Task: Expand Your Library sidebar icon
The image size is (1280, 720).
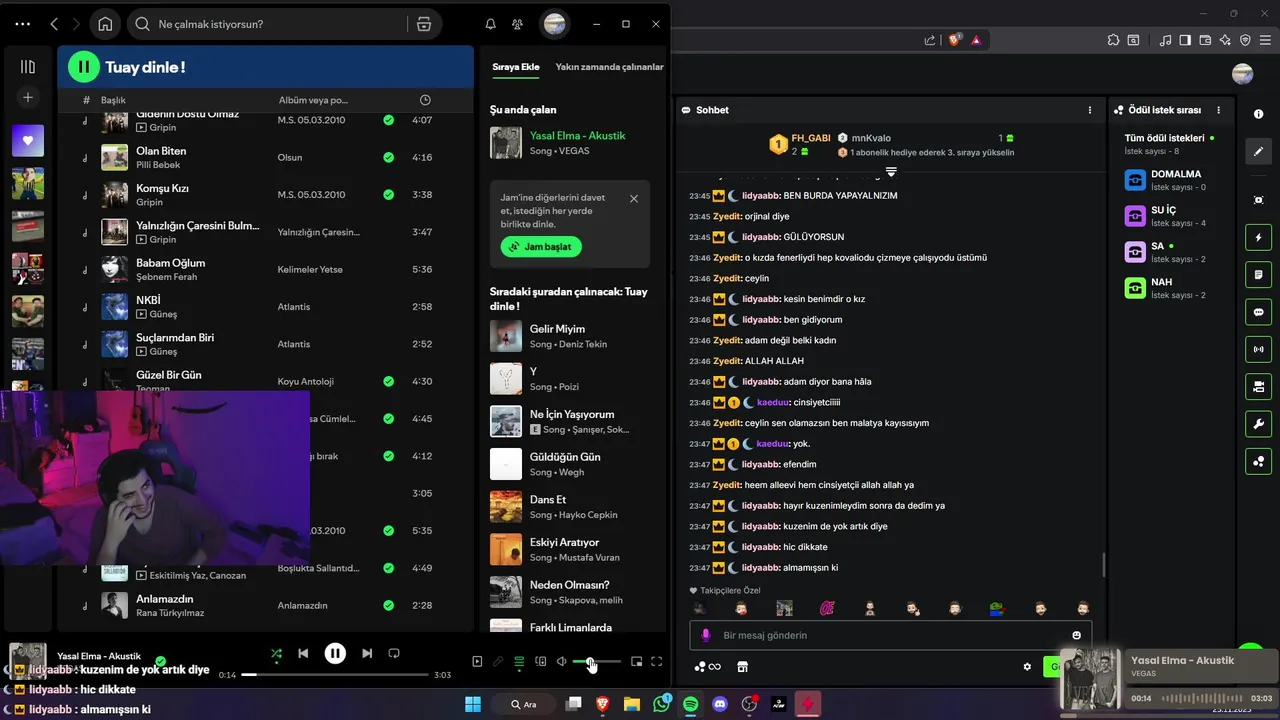Action: 28,67
